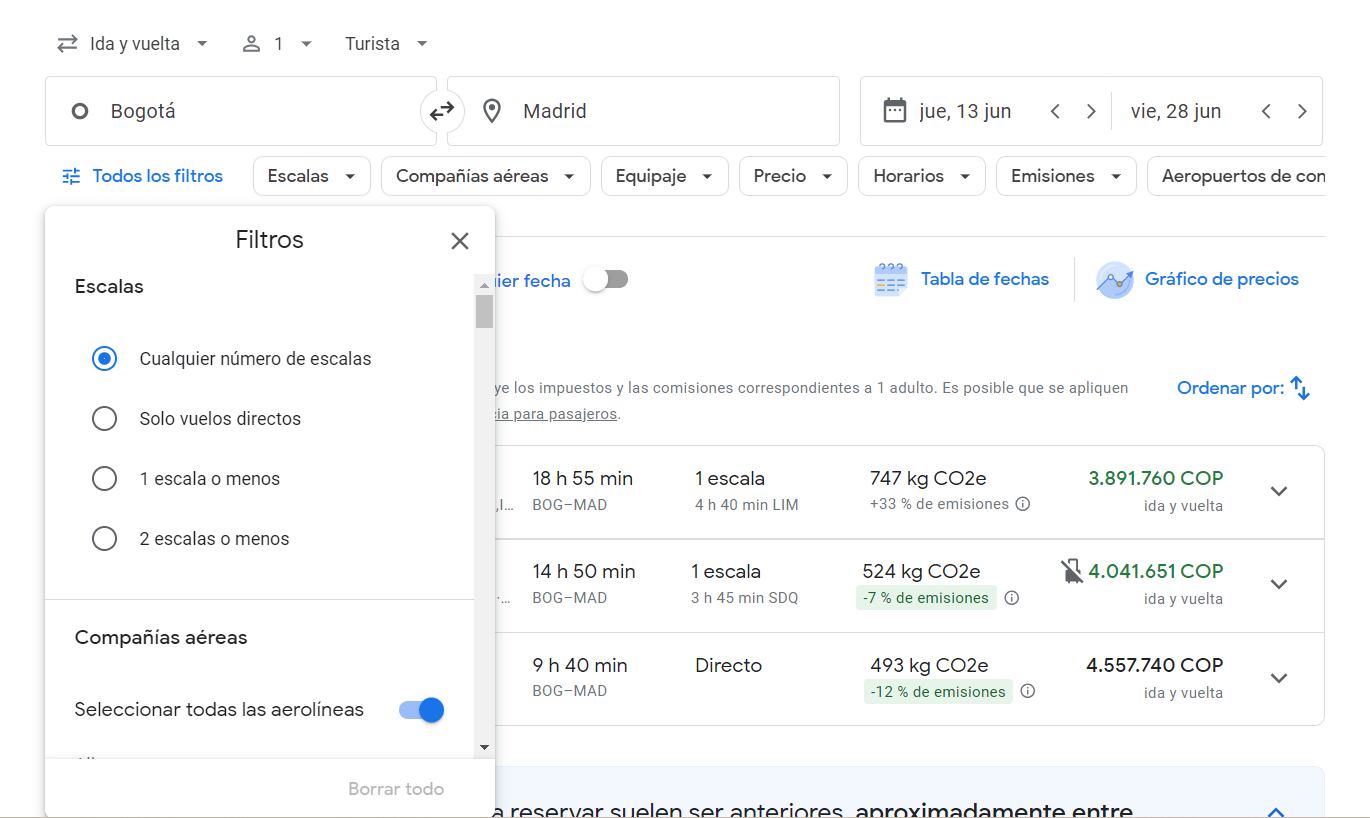Image resolution: width=1370 pixels, height=818 pixels.
Task: Open the Turista class dropdown
Action: 386,44
